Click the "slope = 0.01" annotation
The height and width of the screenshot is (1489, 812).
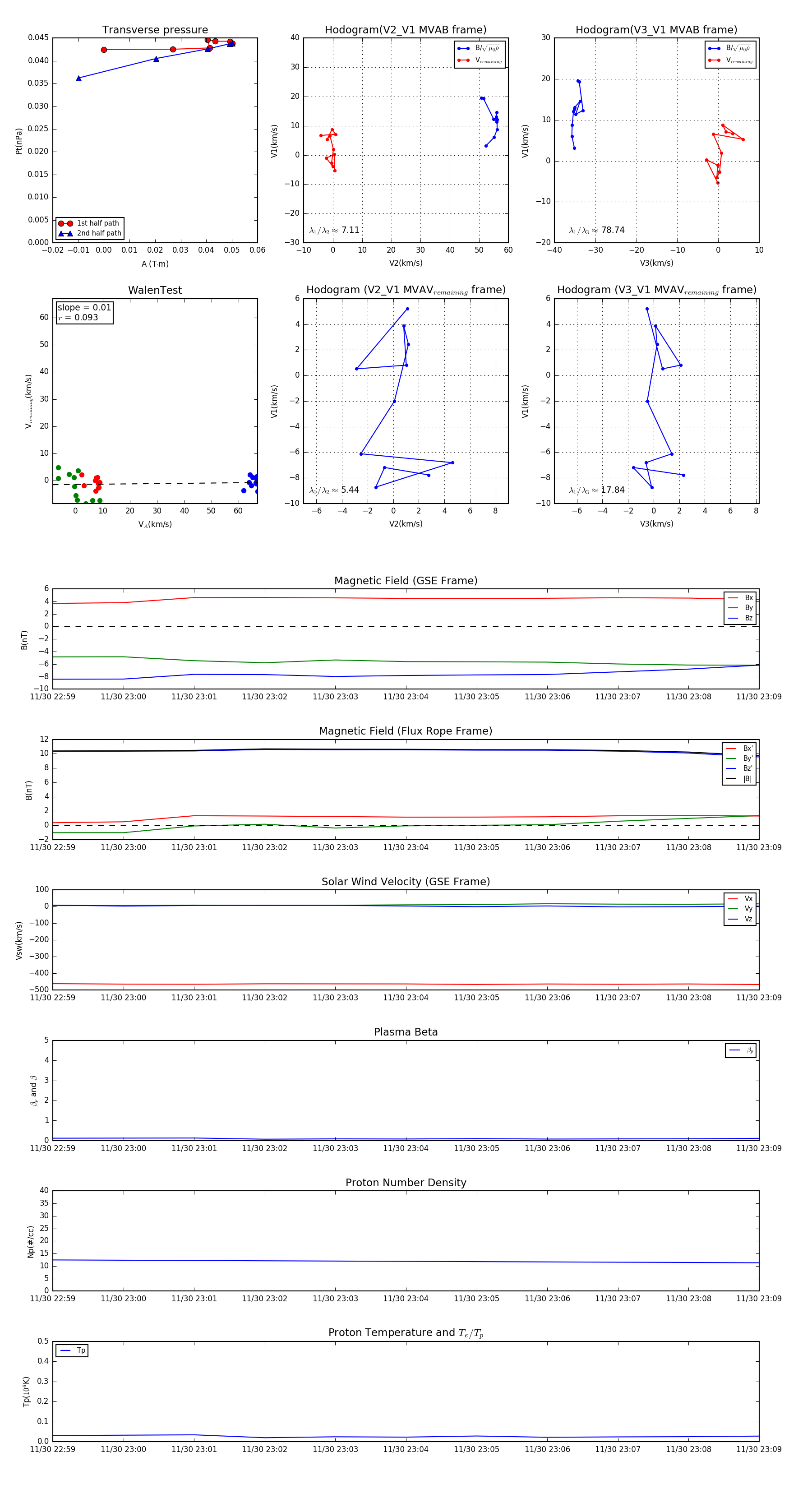pyautogui.click(x=84, y=308)
